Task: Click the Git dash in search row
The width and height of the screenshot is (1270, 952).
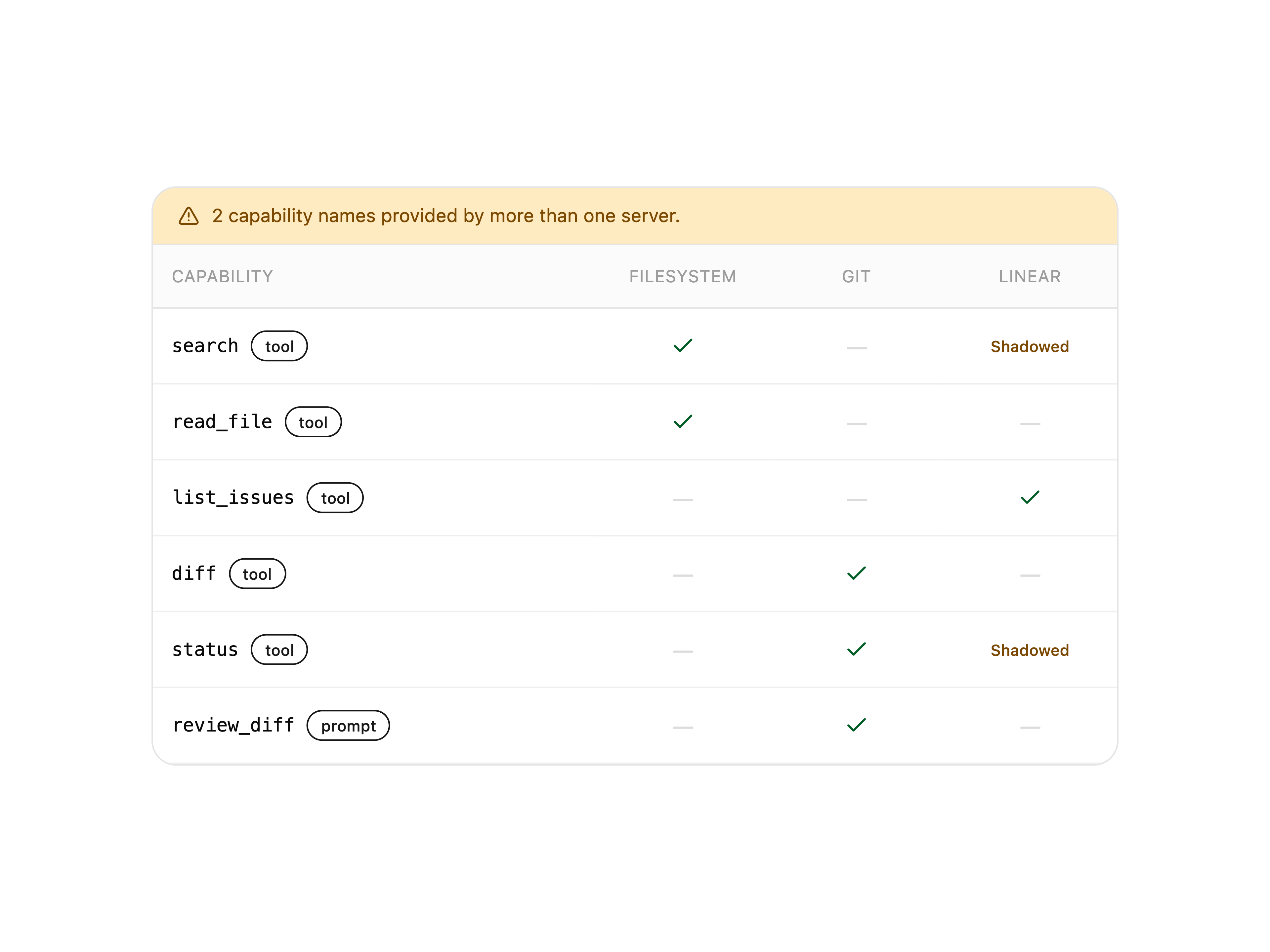Action: click(x=856, y=348)
